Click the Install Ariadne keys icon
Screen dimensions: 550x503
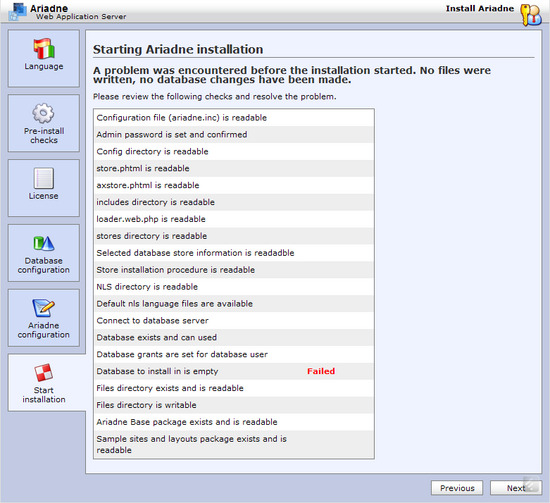point(531,15)
